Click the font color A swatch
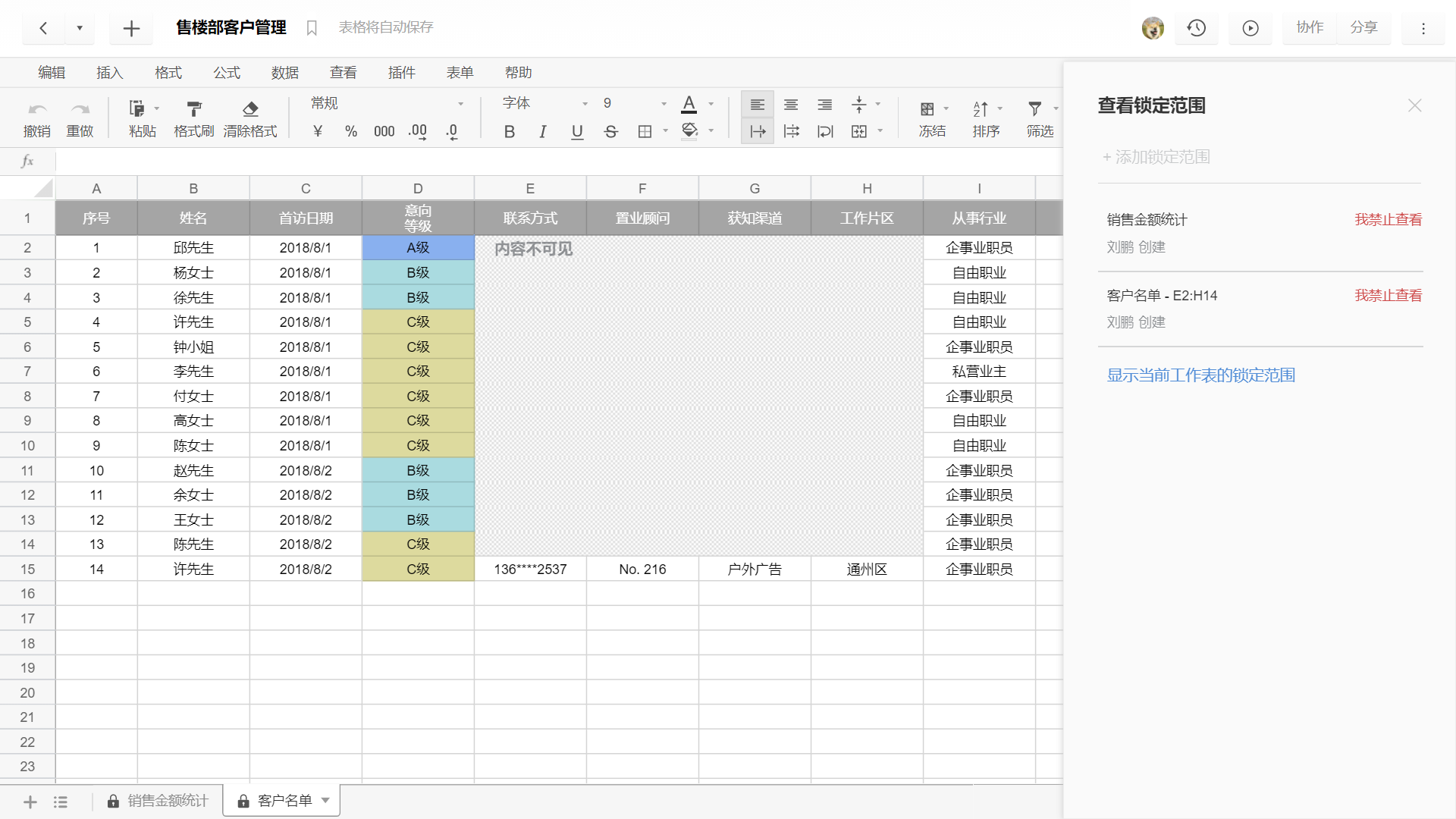The height and width of the screenshot is (819, 1456). 689,104
